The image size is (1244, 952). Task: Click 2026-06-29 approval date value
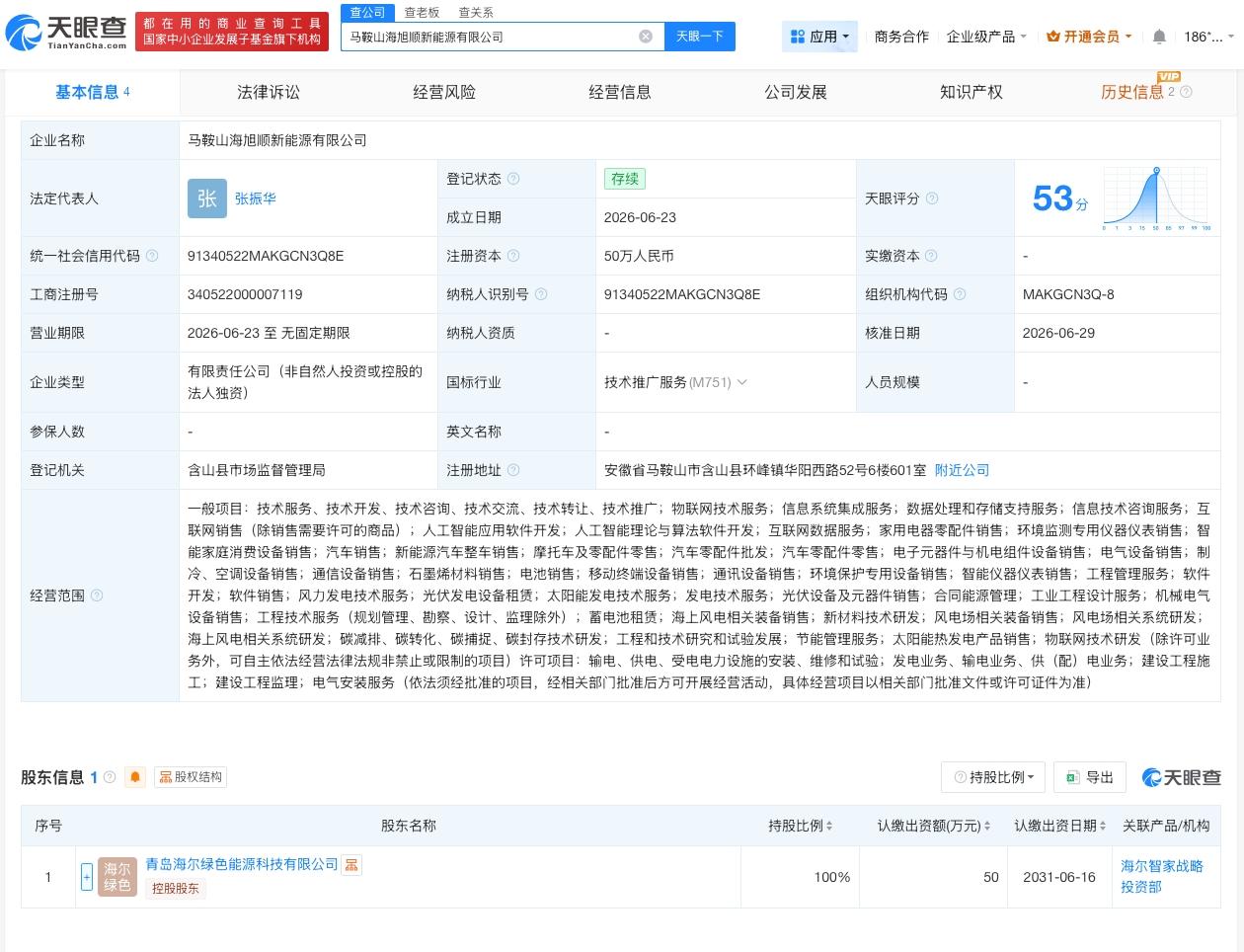click(x=1058, y=333)
